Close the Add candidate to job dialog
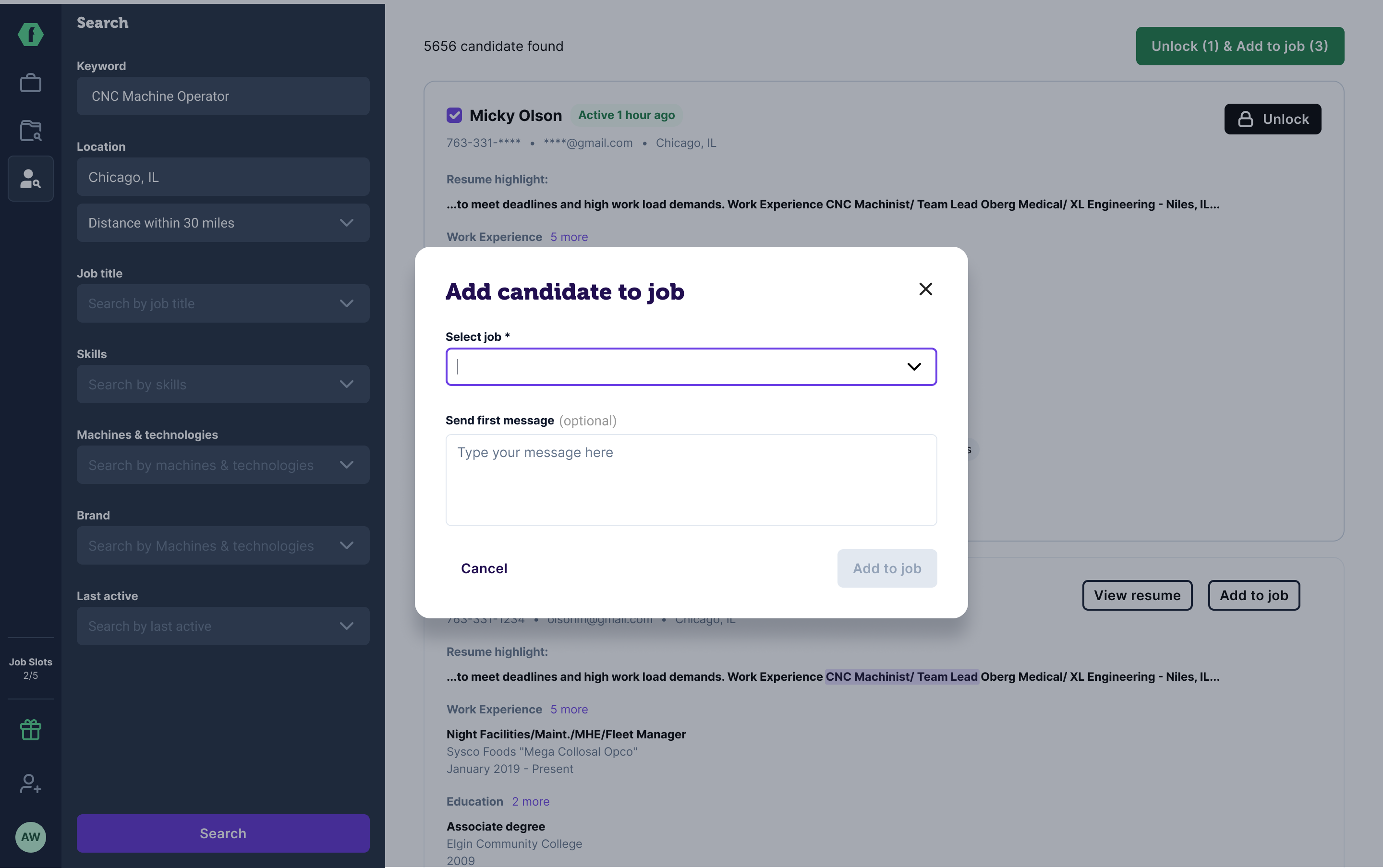Image resolution: width=1383 pixels, height=868 pixels. [x=925, y=289]
